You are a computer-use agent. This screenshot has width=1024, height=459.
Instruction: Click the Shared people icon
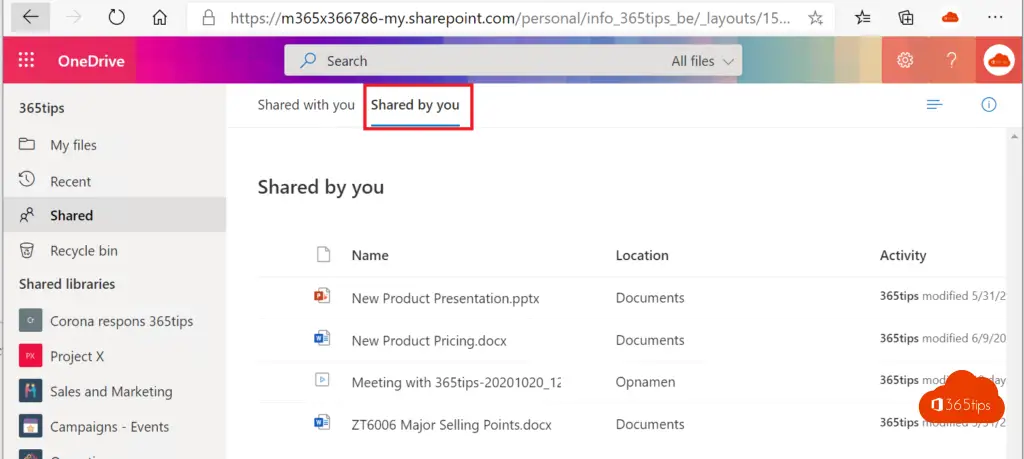point(27,215)
